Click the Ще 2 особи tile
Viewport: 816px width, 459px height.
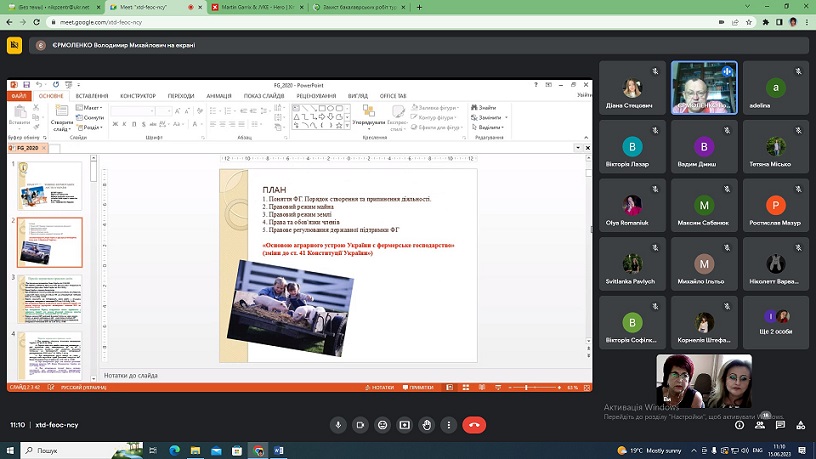(775, 323)
